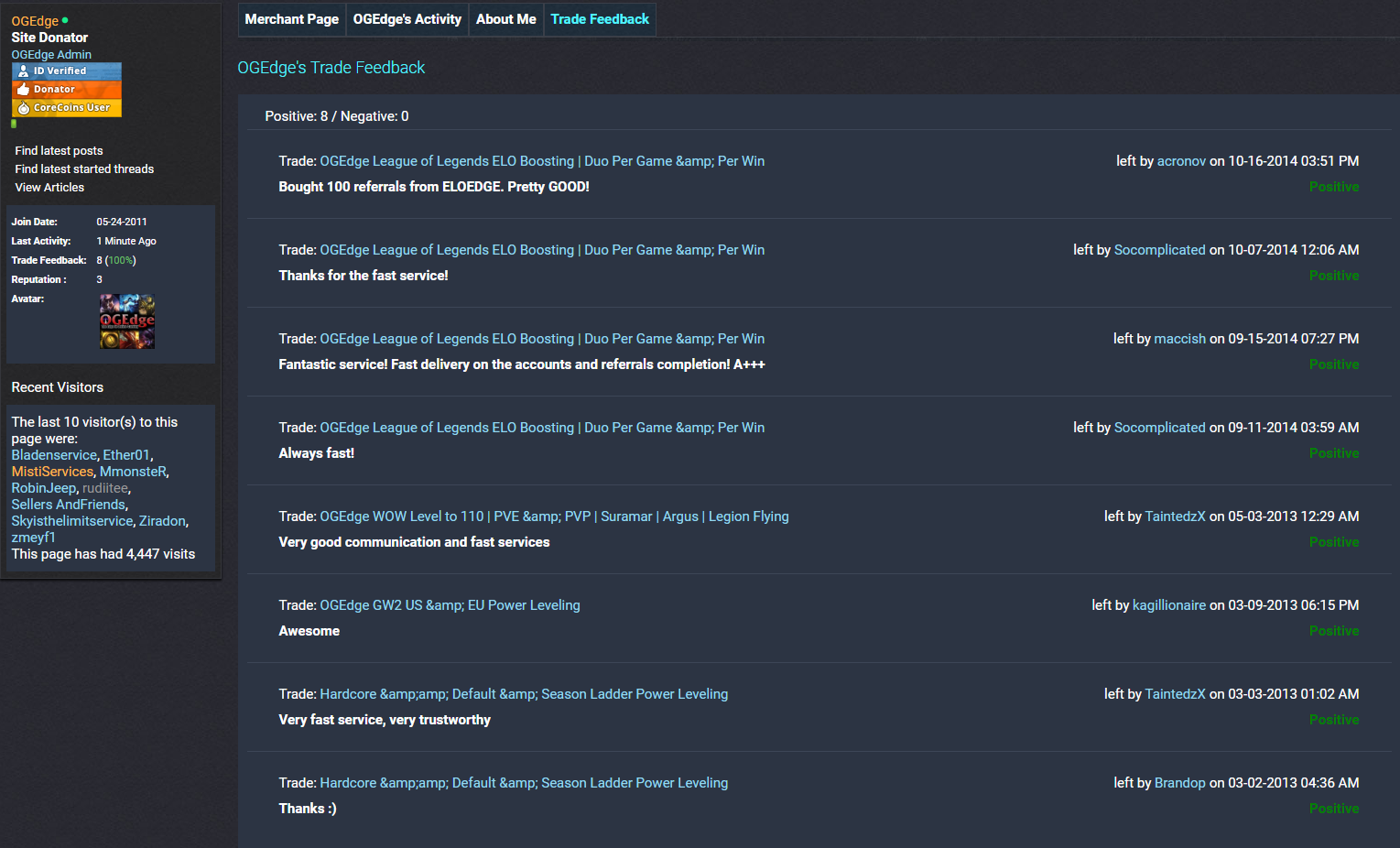The image size is (1400, 848).
Task: Click 'Positive: 8 / Negative: 0' summary
Action: [337, 116]
